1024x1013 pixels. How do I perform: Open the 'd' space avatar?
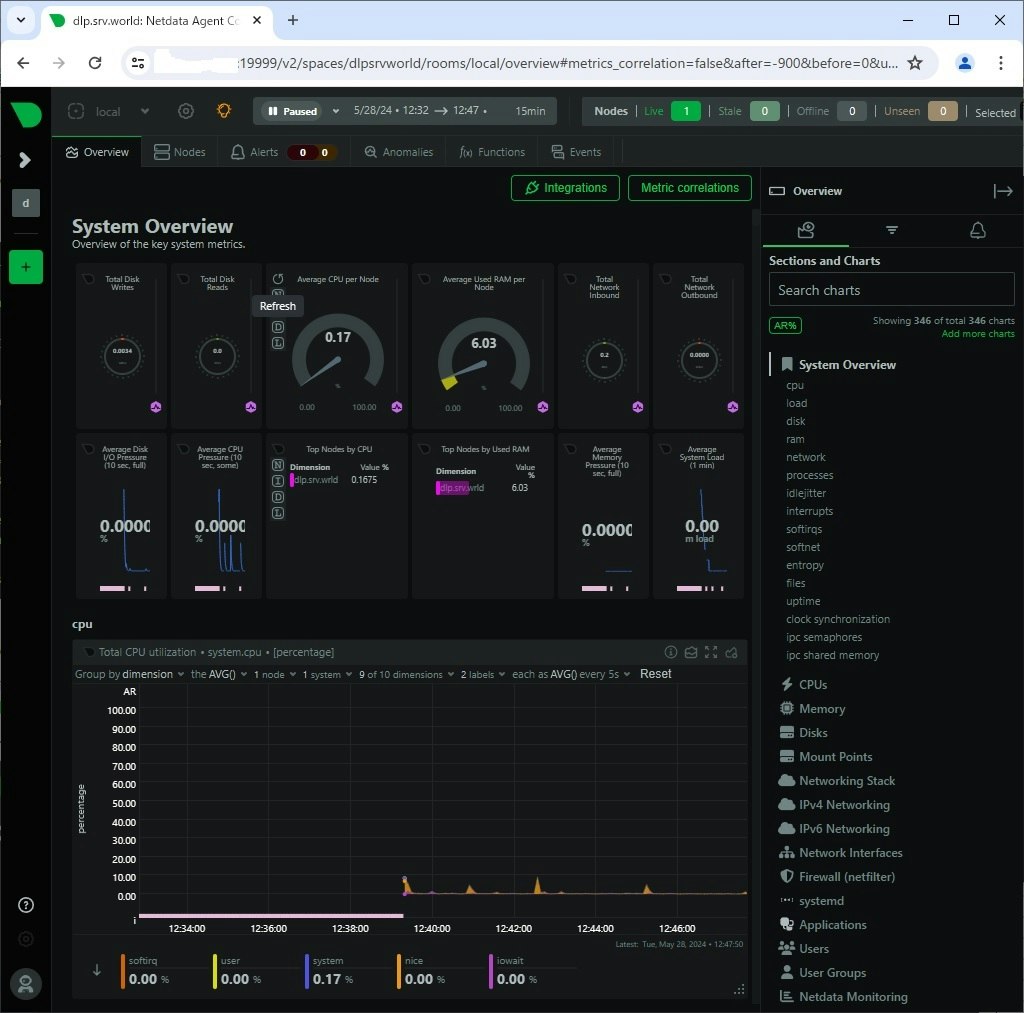26,203
